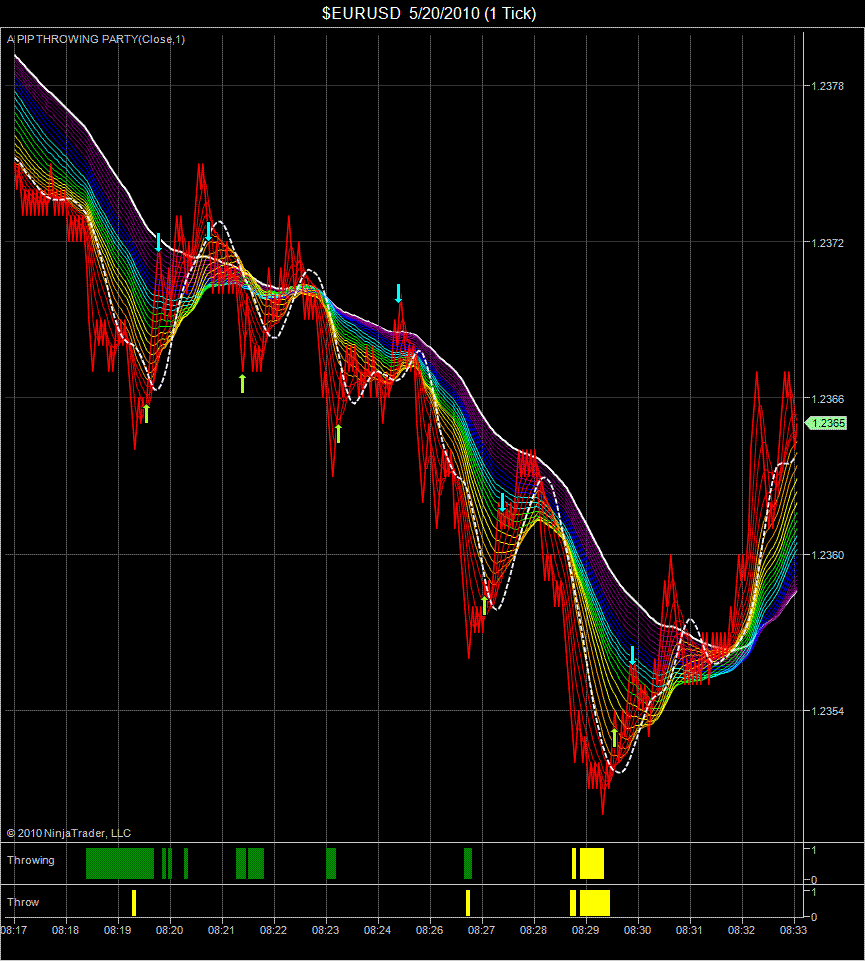Click the 08:30 time axis label
The height and width of the screenshot is (961, 865).
pyautogui.click(x=638, y=930)
